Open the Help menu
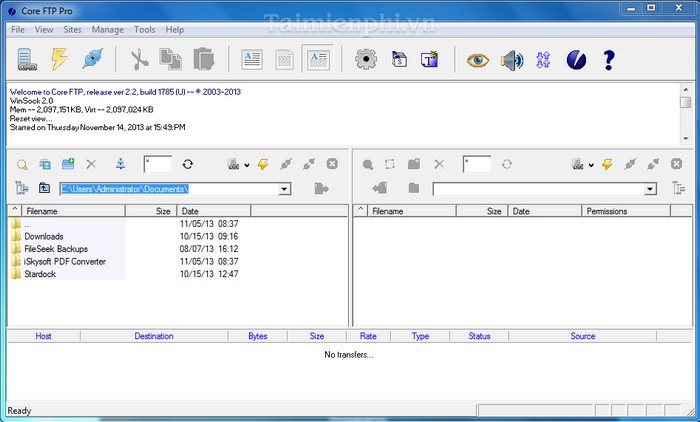Viewport: 700px width, 422px height. [175, 29]
